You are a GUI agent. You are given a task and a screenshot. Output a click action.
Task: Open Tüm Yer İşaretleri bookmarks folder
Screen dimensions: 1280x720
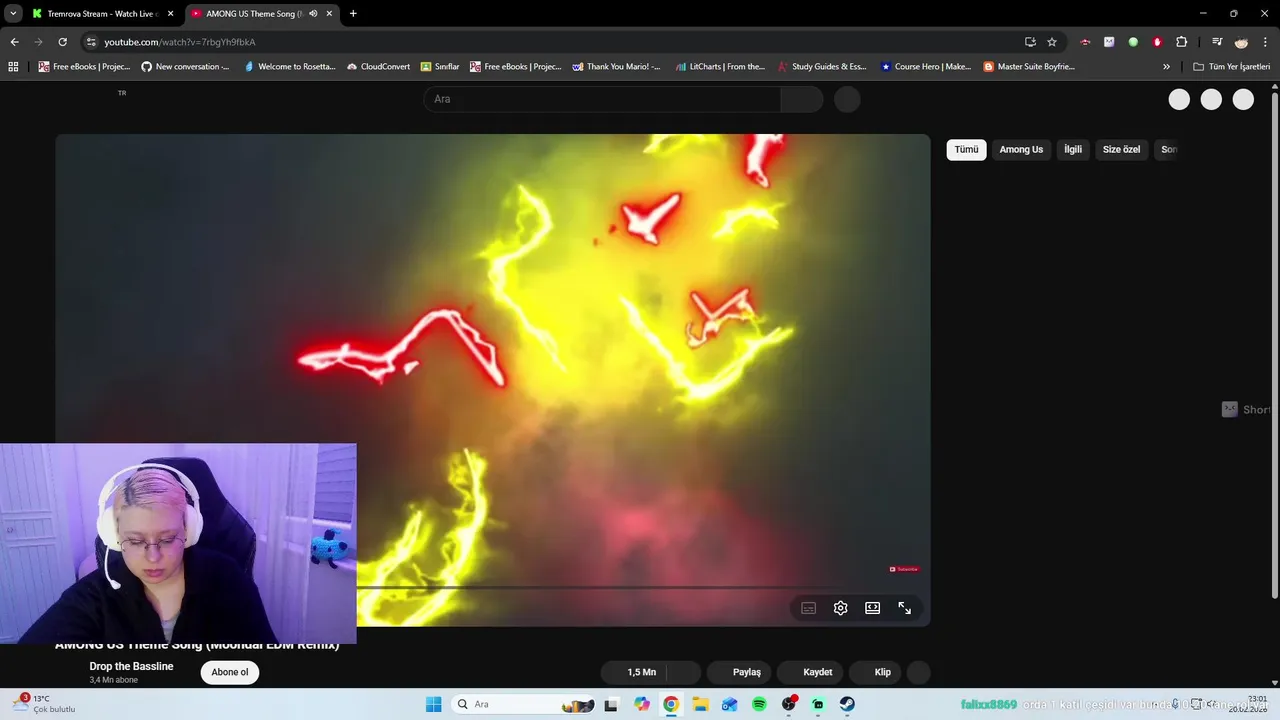(1231, 67)
